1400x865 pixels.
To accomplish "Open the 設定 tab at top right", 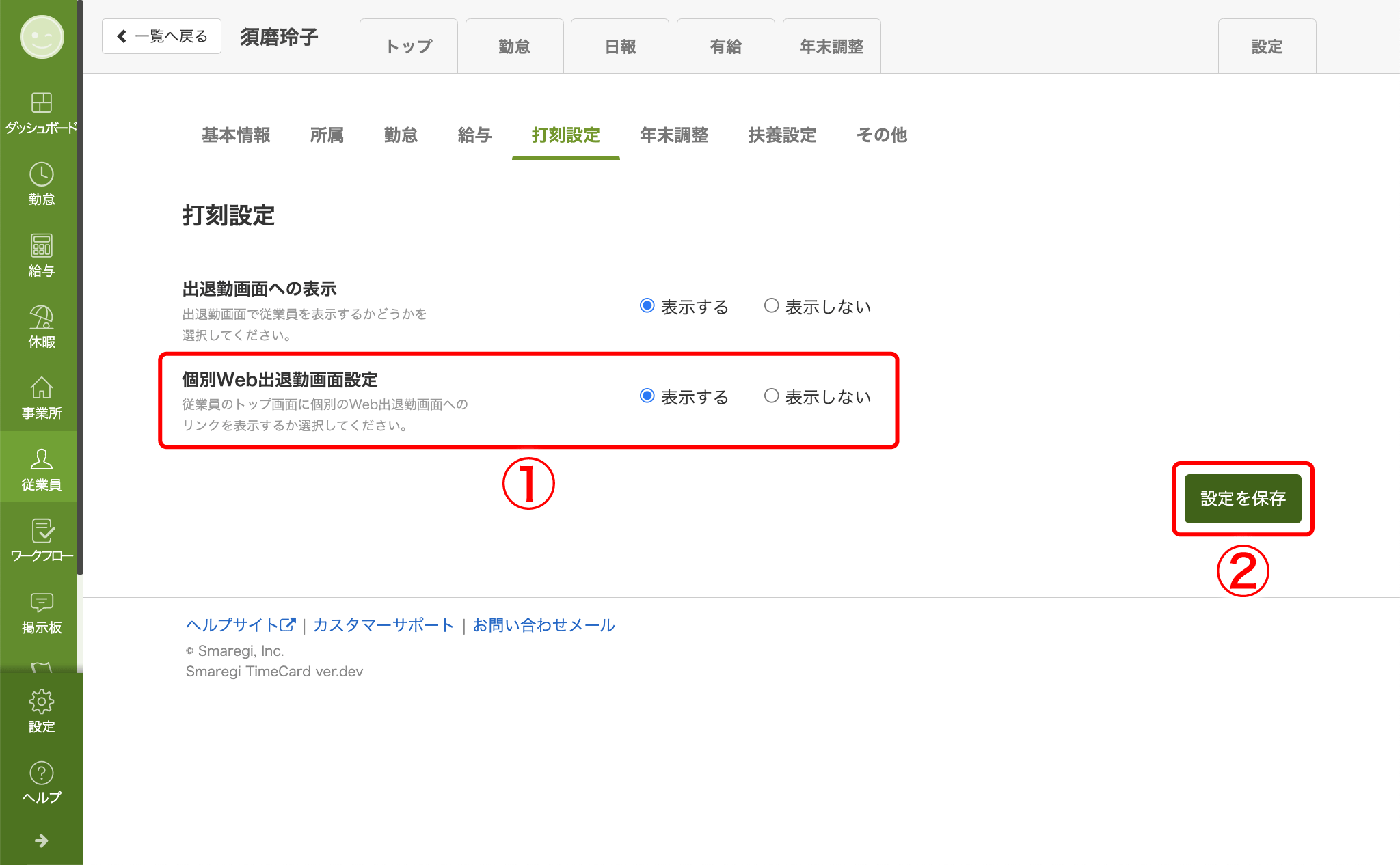I will click(x=1266, y=46).
